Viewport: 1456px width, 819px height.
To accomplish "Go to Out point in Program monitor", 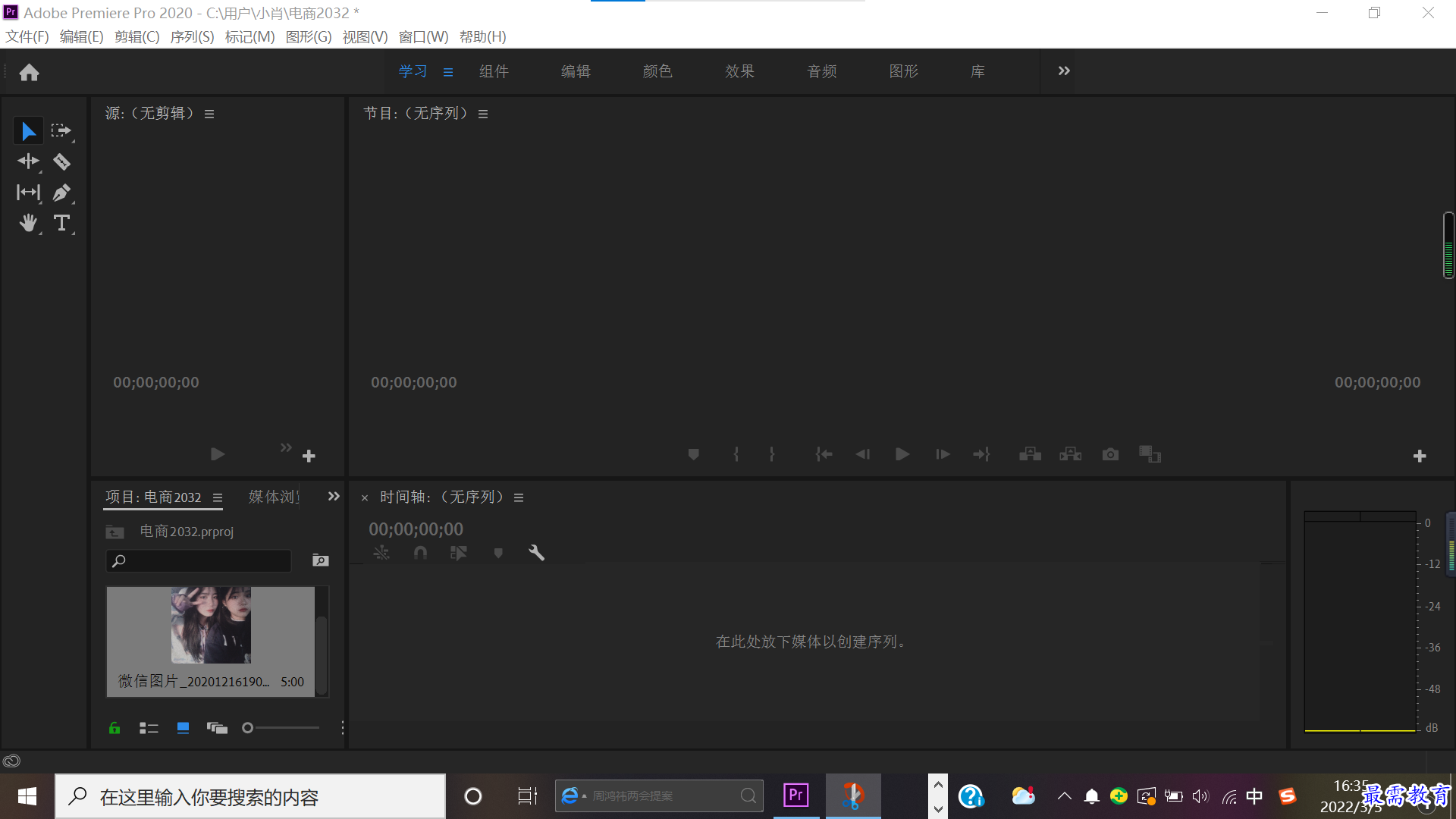I will 982,454.
